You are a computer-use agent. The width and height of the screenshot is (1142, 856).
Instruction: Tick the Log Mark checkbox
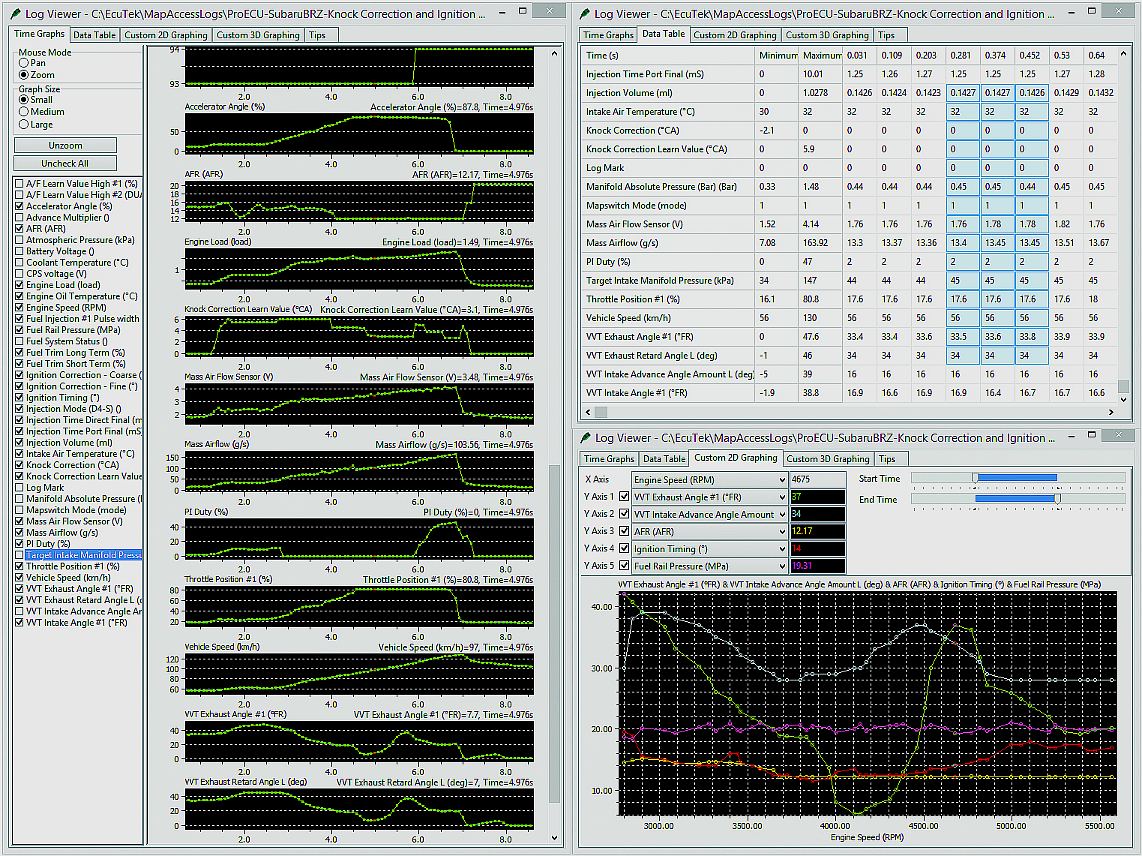pyautogui.click(x=19, y=488)
